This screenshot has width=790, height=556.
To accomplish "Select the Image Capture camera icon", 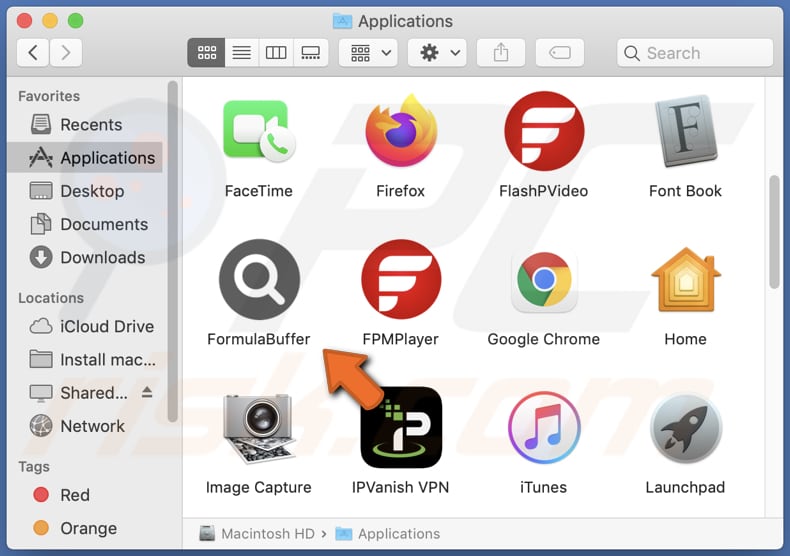I will tap(259, 428).
